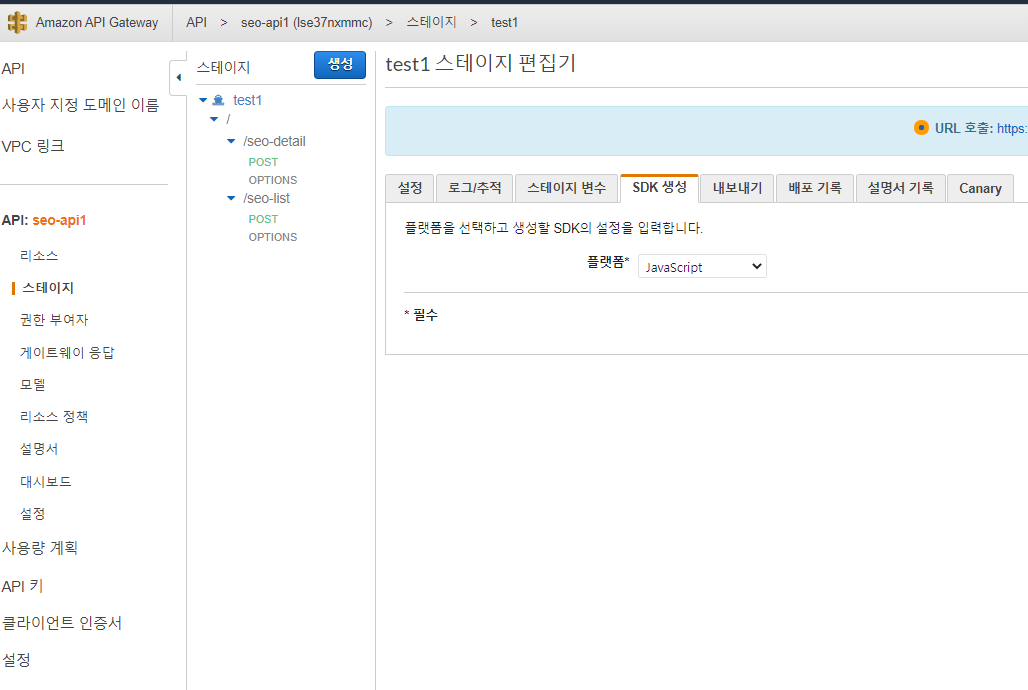The image size is (1028, 690).
Task: Select the POST method under /seo-detail
Action: [262, 161]
